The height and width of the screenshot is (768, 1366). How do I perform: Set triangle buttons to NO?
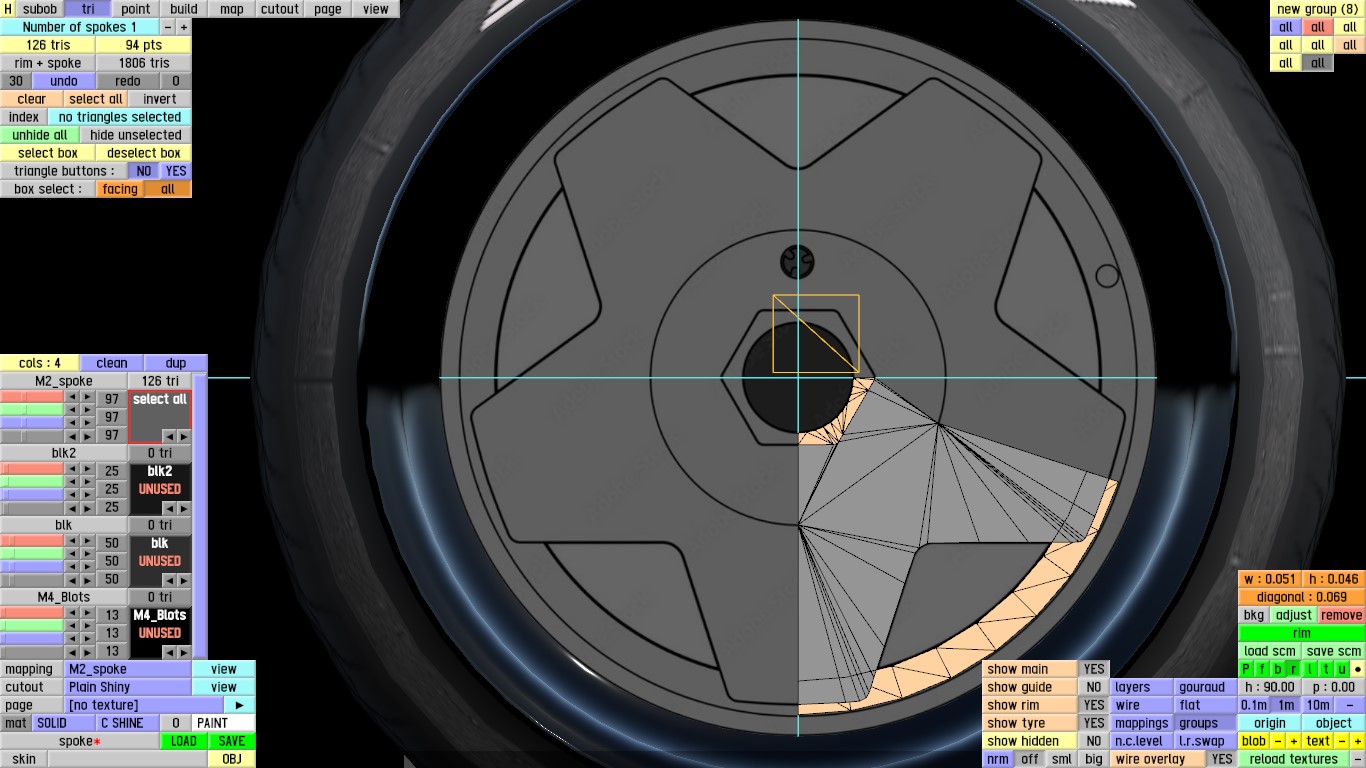click(x=144, y=171)
